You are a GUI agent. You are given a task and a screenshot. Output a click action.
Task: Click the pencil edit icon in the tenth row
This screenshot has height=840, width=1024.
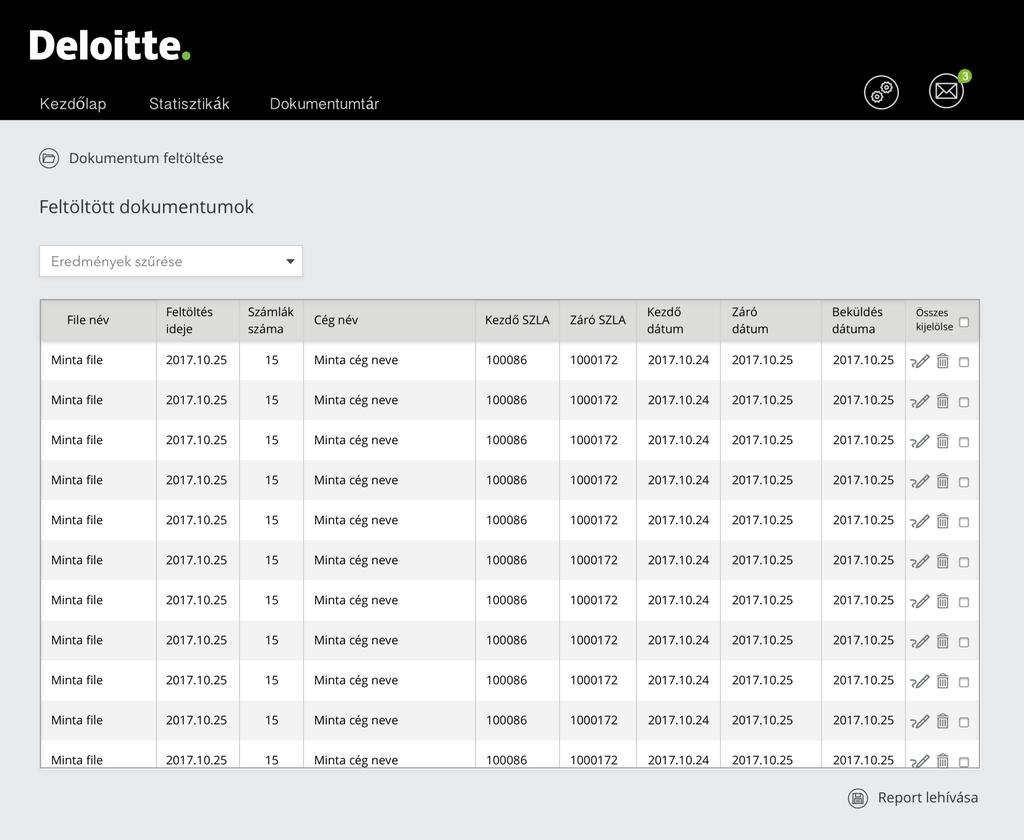tap(920, 721)
